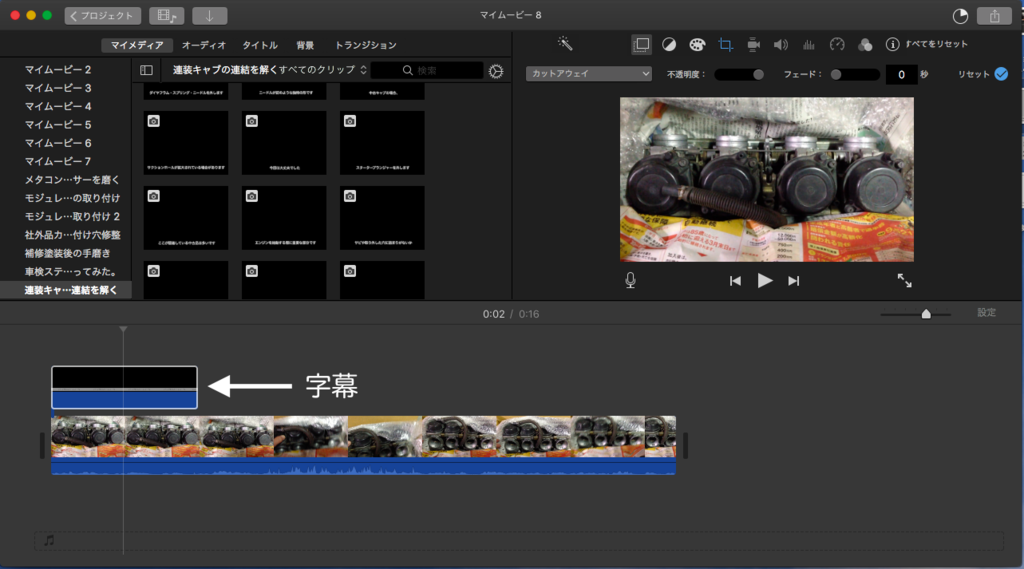The width and height of the screenshot is (1024, 569).
Task: Click the blue audio waveform of the video clip
Action: [363, 466]
